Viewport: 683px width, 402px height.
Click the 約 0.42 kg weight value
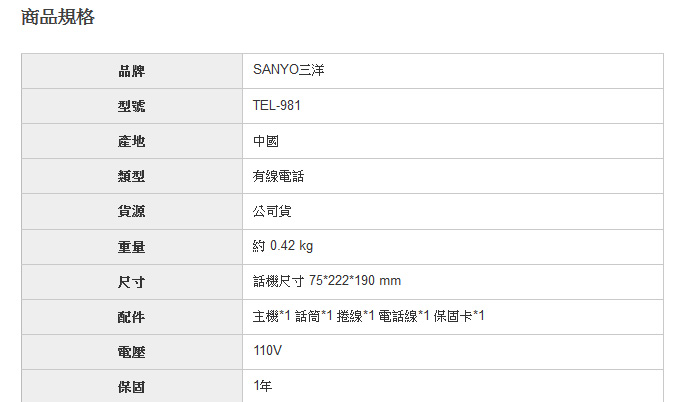point(283,246)
